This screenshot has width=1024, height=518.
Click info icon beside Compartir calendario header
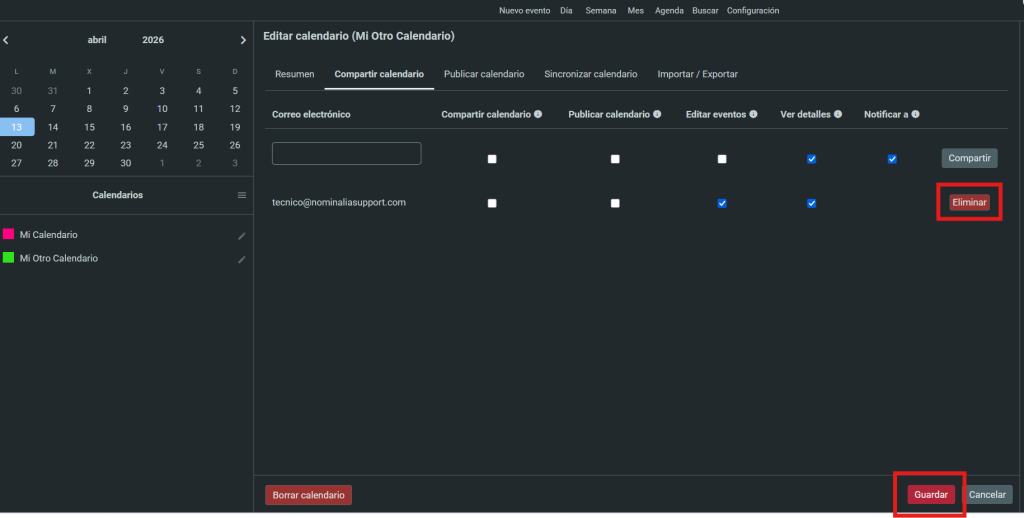[x=538, y=114]
